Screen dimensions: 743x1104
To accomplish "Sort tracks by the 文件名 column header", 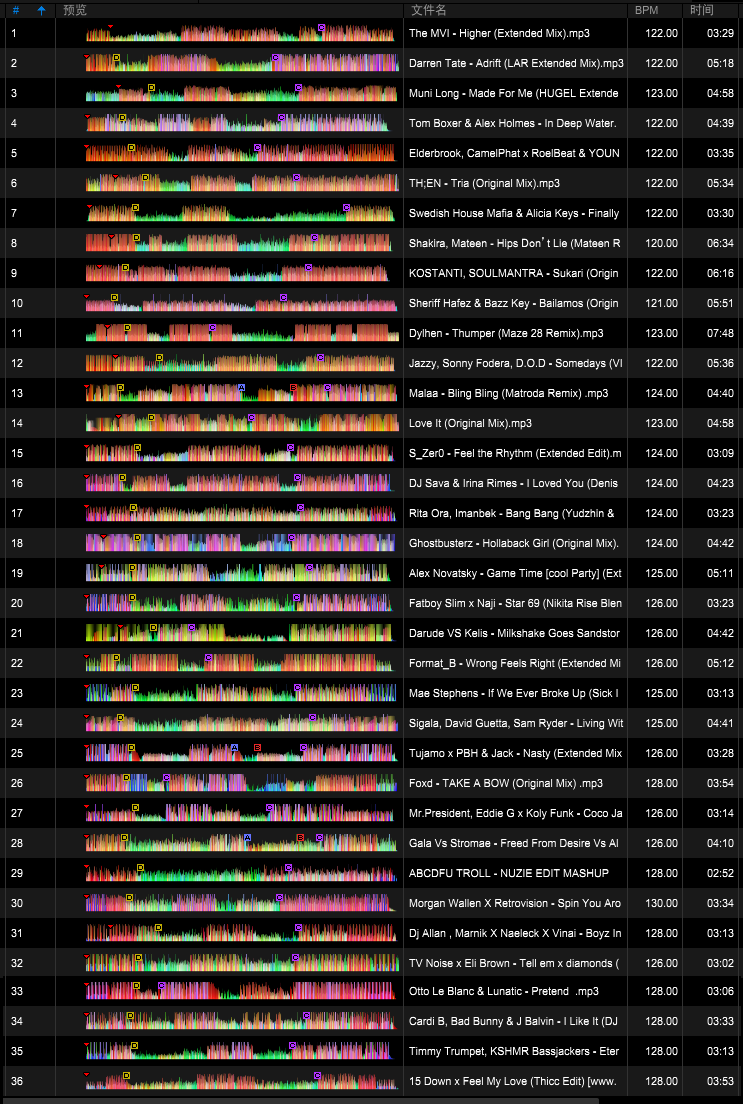I will (x=429, y=11).
